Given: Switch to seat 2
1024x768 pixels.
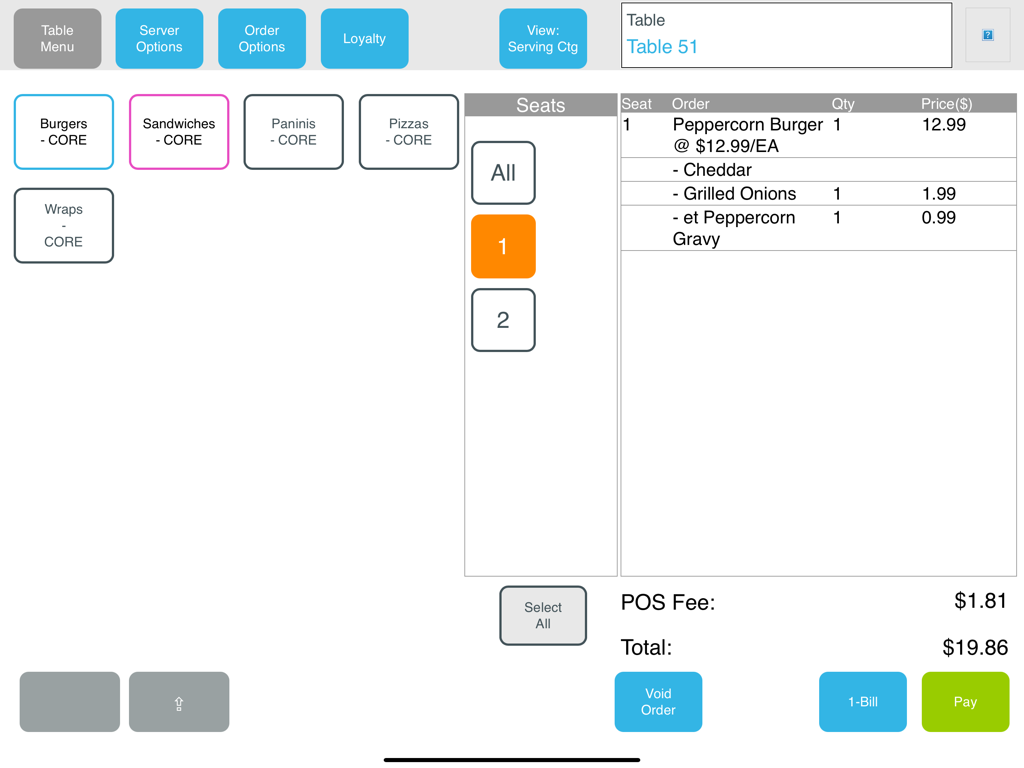Looking at the screenshot, I should click(x=503, y=320).
